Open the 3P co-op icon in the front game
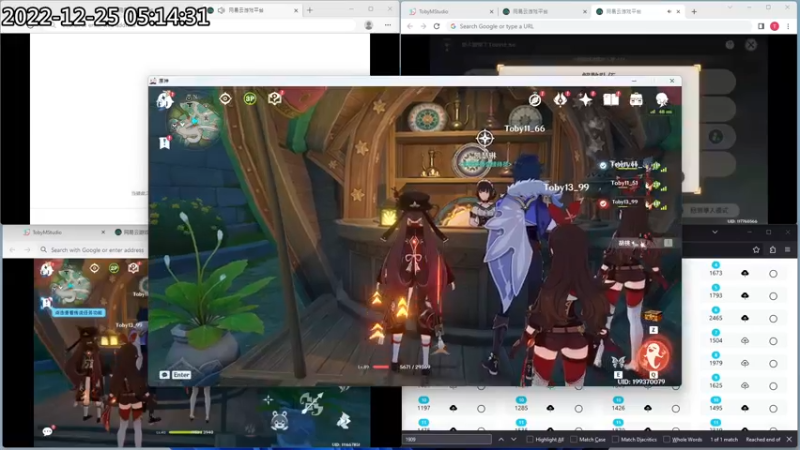 (249, 98)
